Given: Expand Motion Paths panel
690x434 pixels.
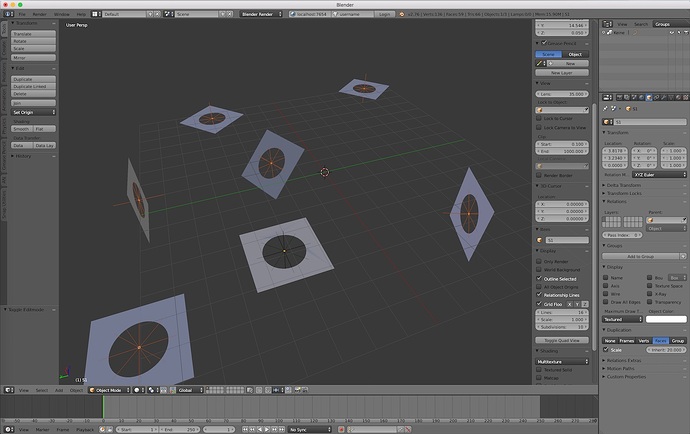Looking at the screenshot, I should coord(620,368).
